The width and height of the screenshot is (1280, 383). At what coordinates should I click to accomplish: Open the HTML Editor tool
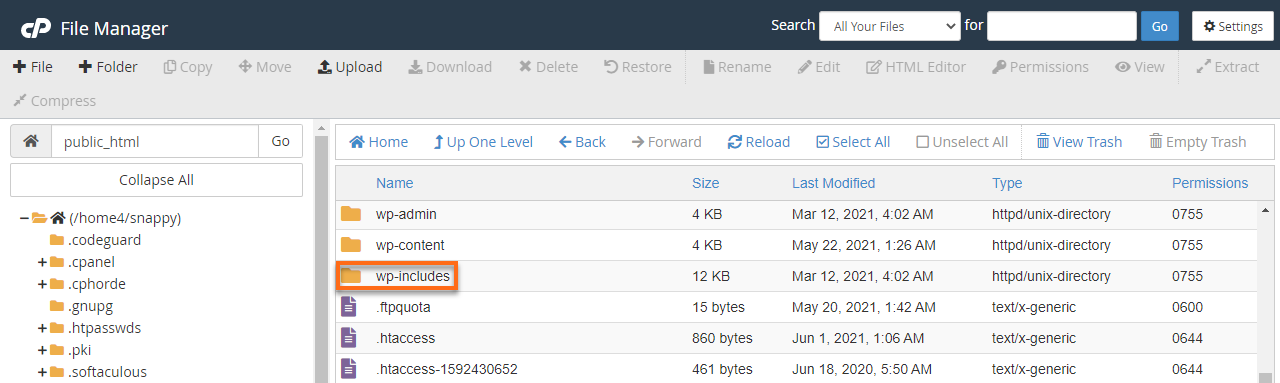pos(916,67)
